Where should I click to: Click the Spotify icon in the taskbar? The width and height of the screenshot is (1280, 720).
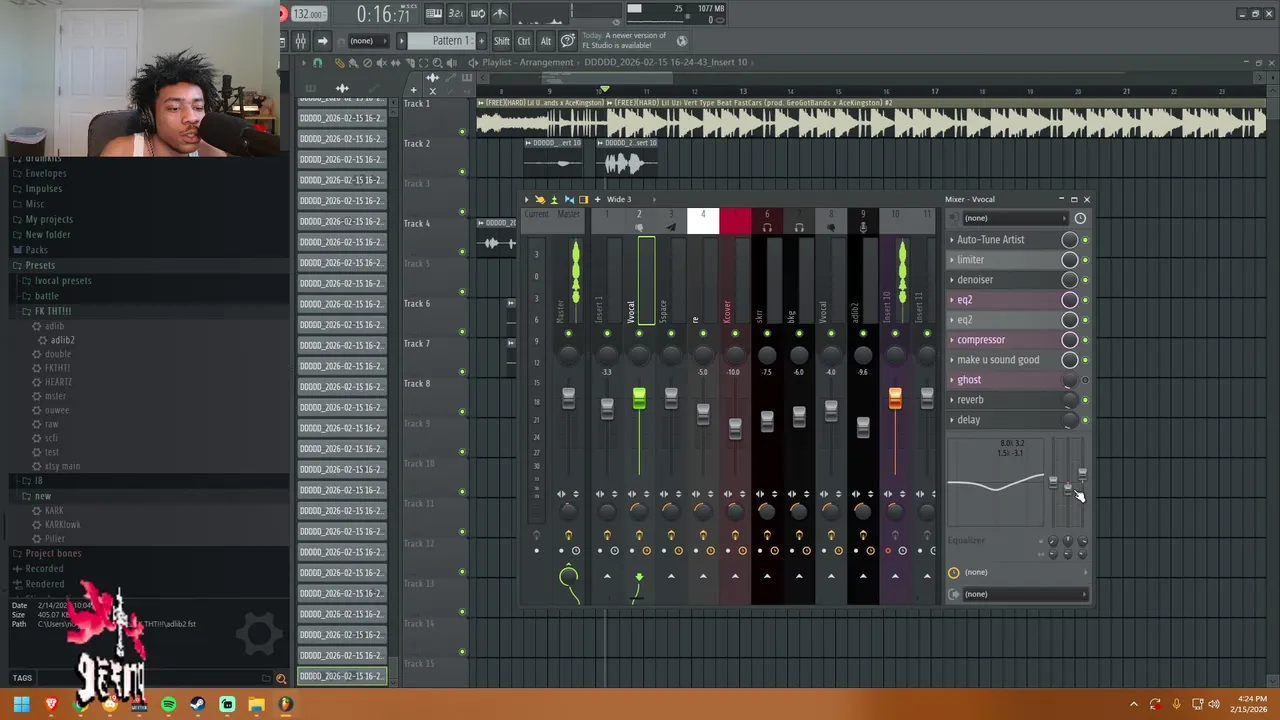click(168, 705)
